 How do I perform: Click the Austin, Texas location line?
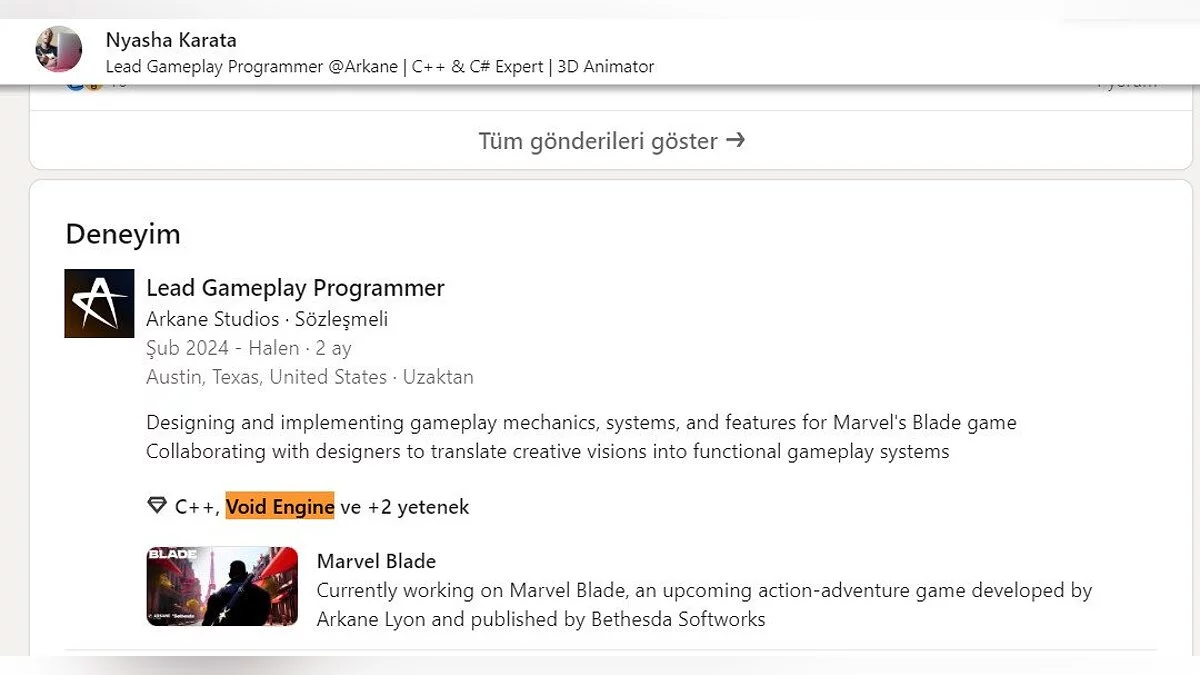pos(310,377)
